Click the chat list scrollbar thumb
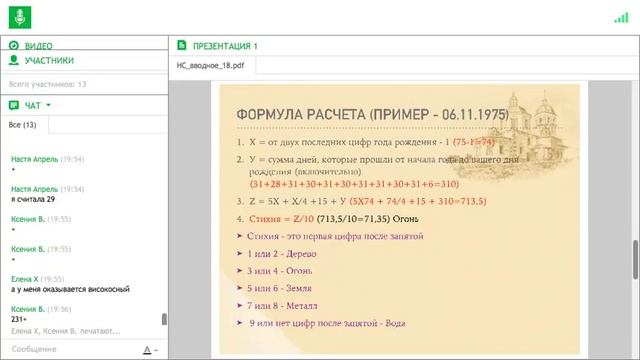 [164, 319]
